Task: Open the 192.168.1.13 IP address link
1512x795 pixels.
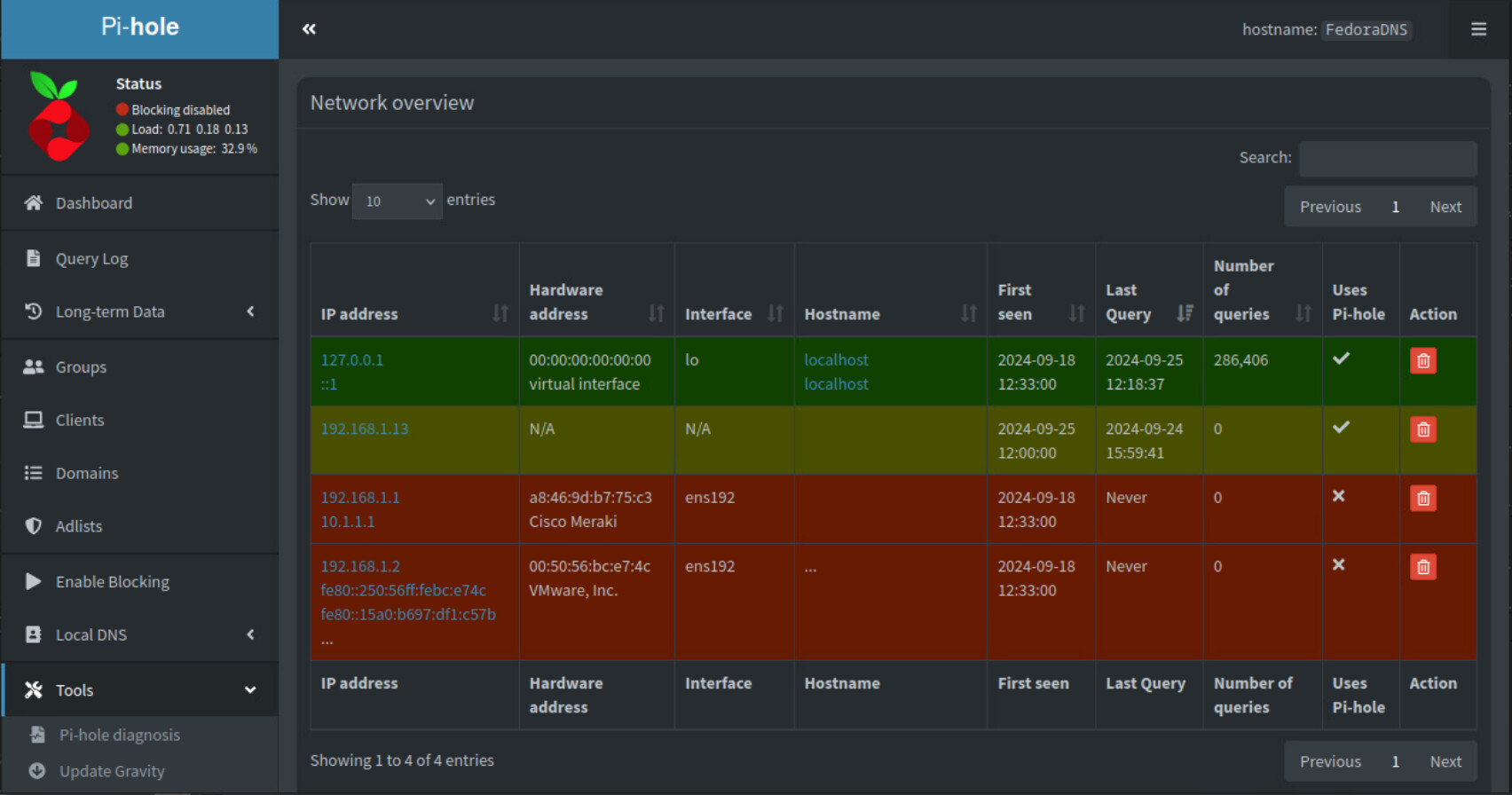Action: point(365,429)
